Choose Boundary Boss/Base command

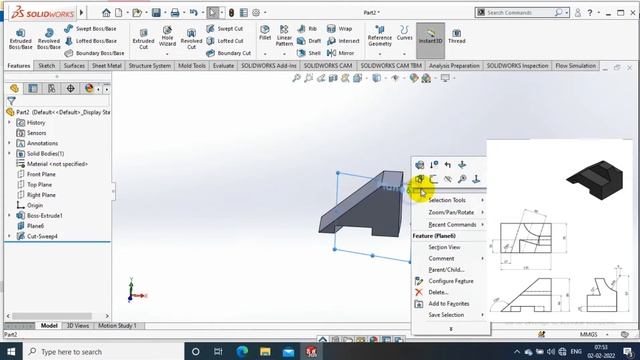click(x=94, y=53)
